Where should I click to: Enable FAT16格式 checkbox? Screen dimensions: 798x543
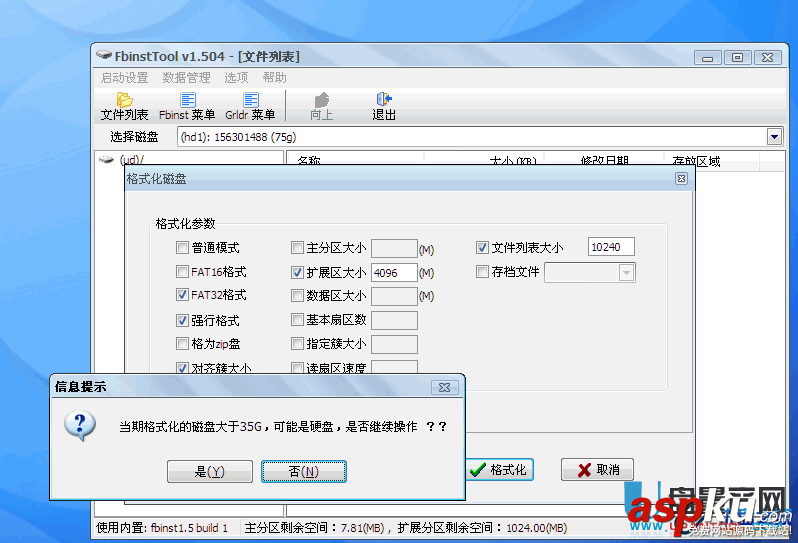click(182, 271)
